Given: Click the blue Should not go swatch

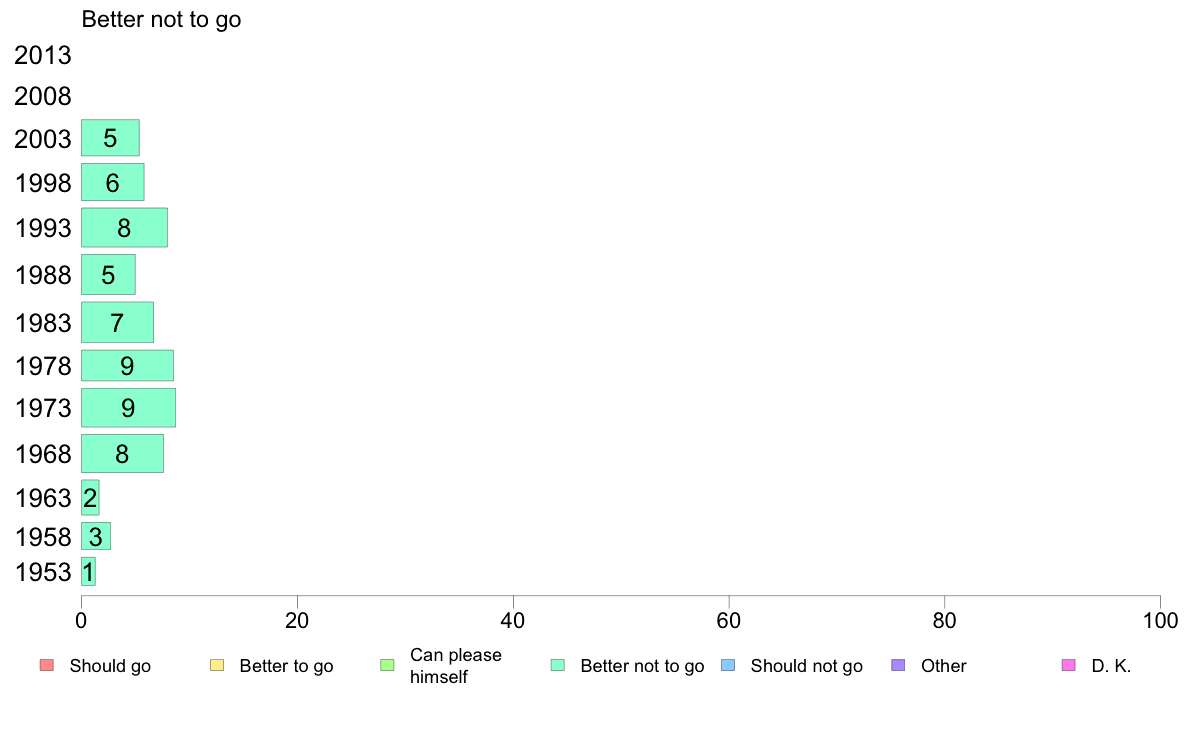Looking at the screenshot, I should click(728, 666).
